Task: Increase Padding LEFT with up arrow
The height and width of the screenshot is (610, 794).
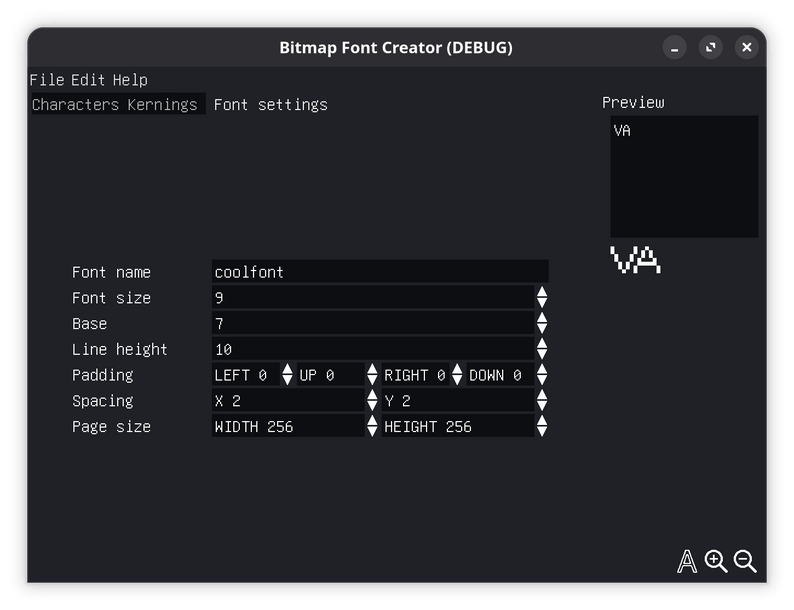Action: point(287,370)
